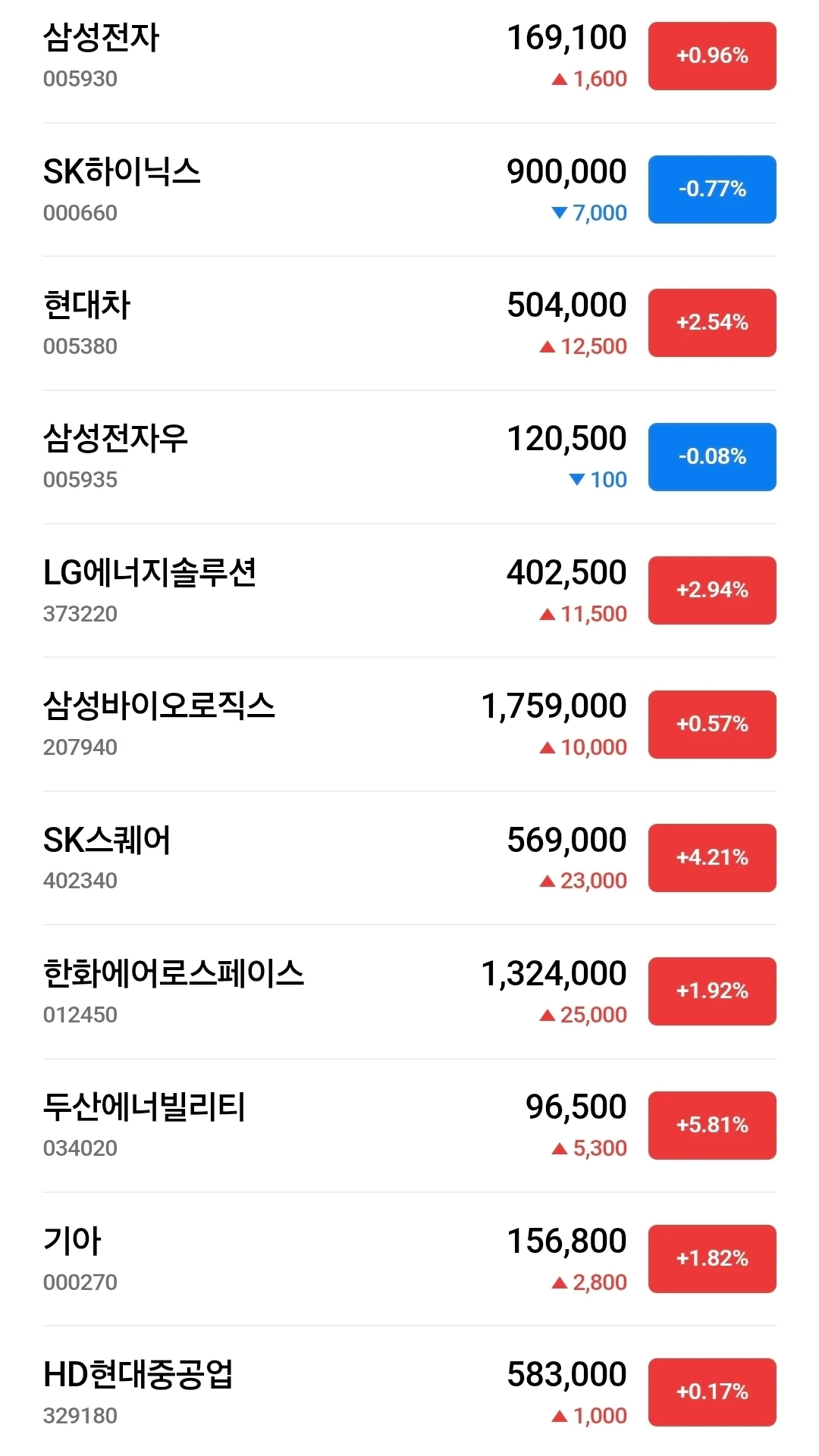Select the +5.81% badge for 두산에너빌리티
Image resolution: width=819 pixels, height=1456 pixels.
[x=712, y=1126]
